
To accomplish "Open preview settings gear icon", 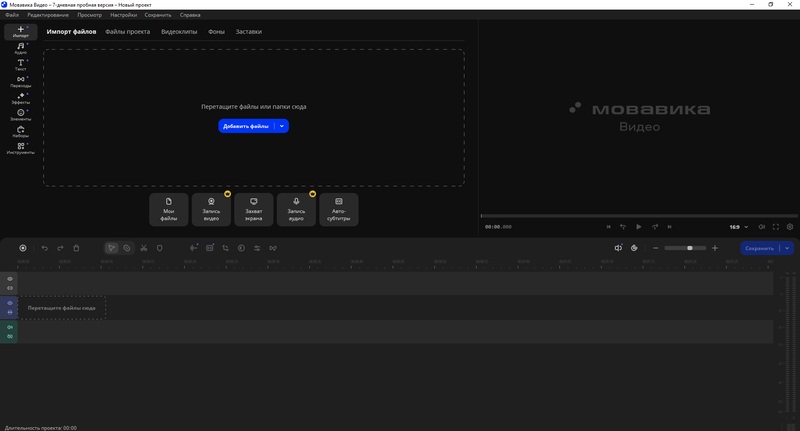I will [x=790, y=226].
